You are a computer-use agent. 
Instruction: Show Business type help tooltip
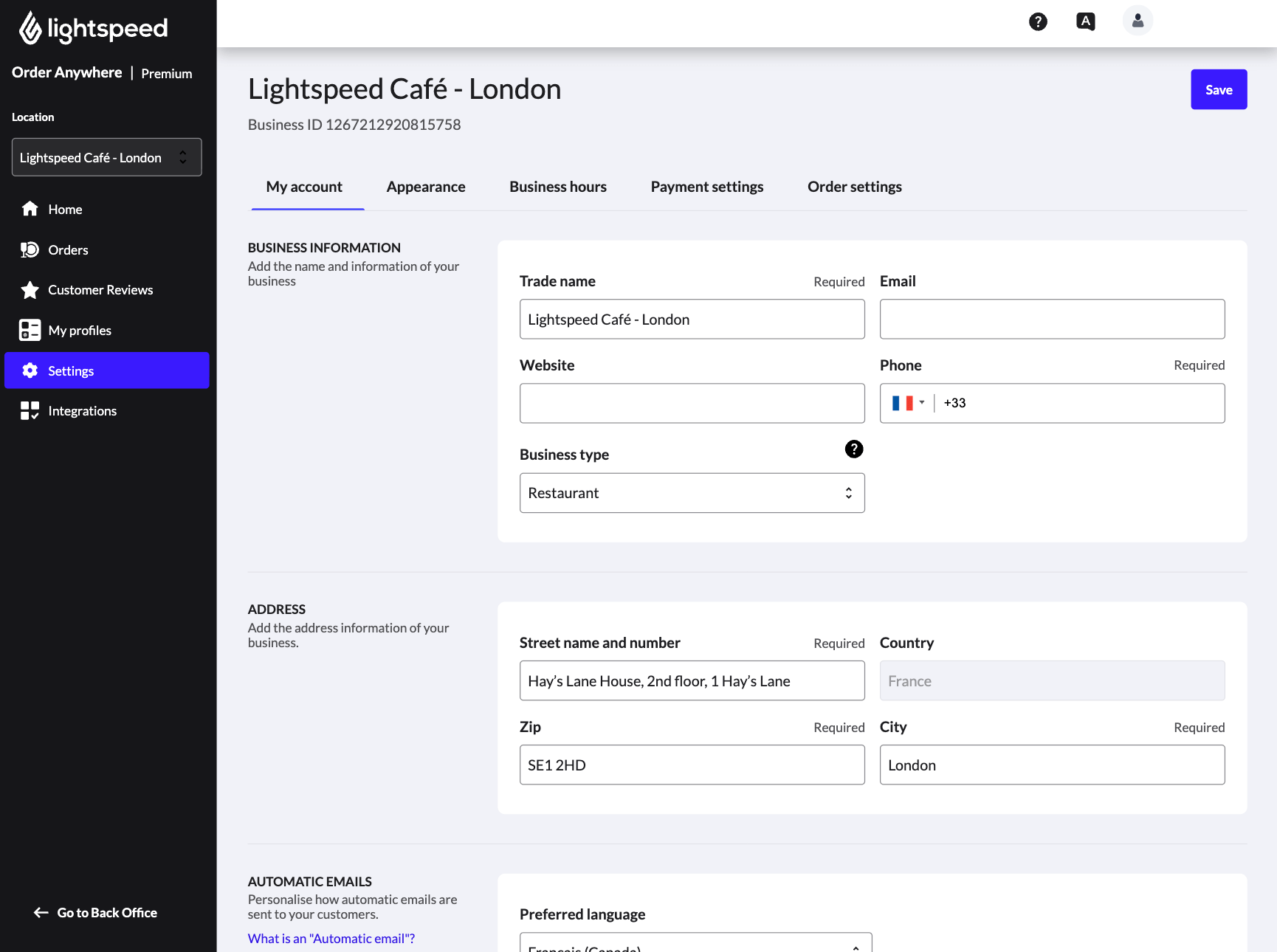(x=854, y=449)
